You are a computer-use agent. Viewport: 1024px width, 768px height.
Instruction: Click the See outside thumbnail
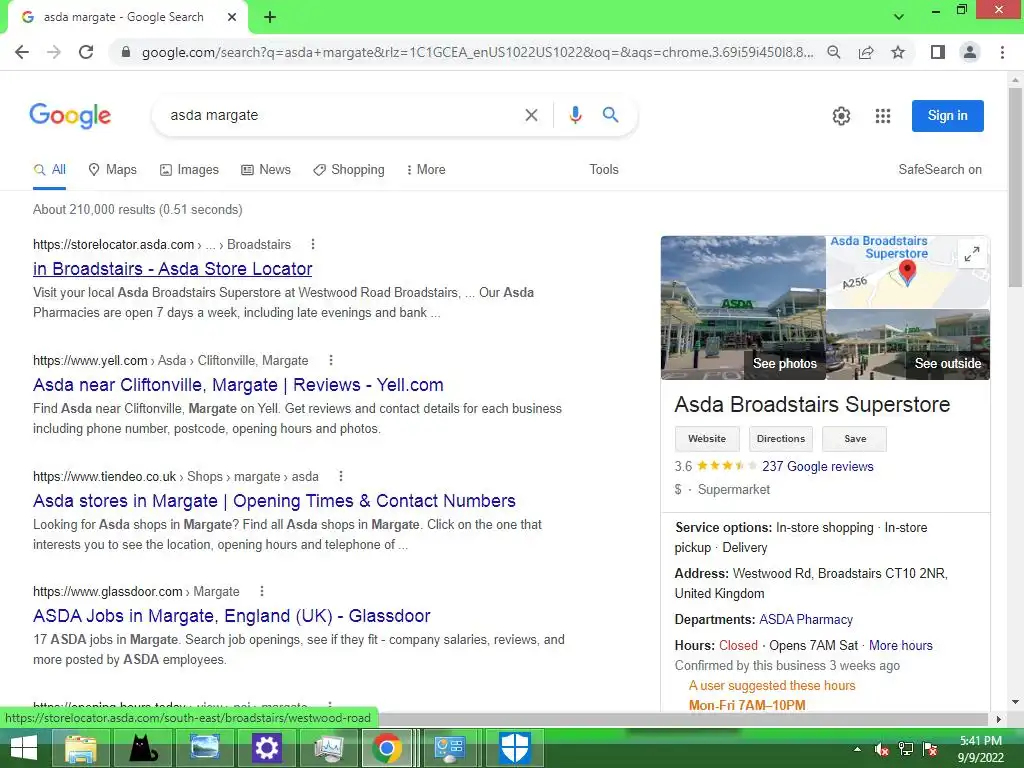pyautogui.click(x=908, y=345)
